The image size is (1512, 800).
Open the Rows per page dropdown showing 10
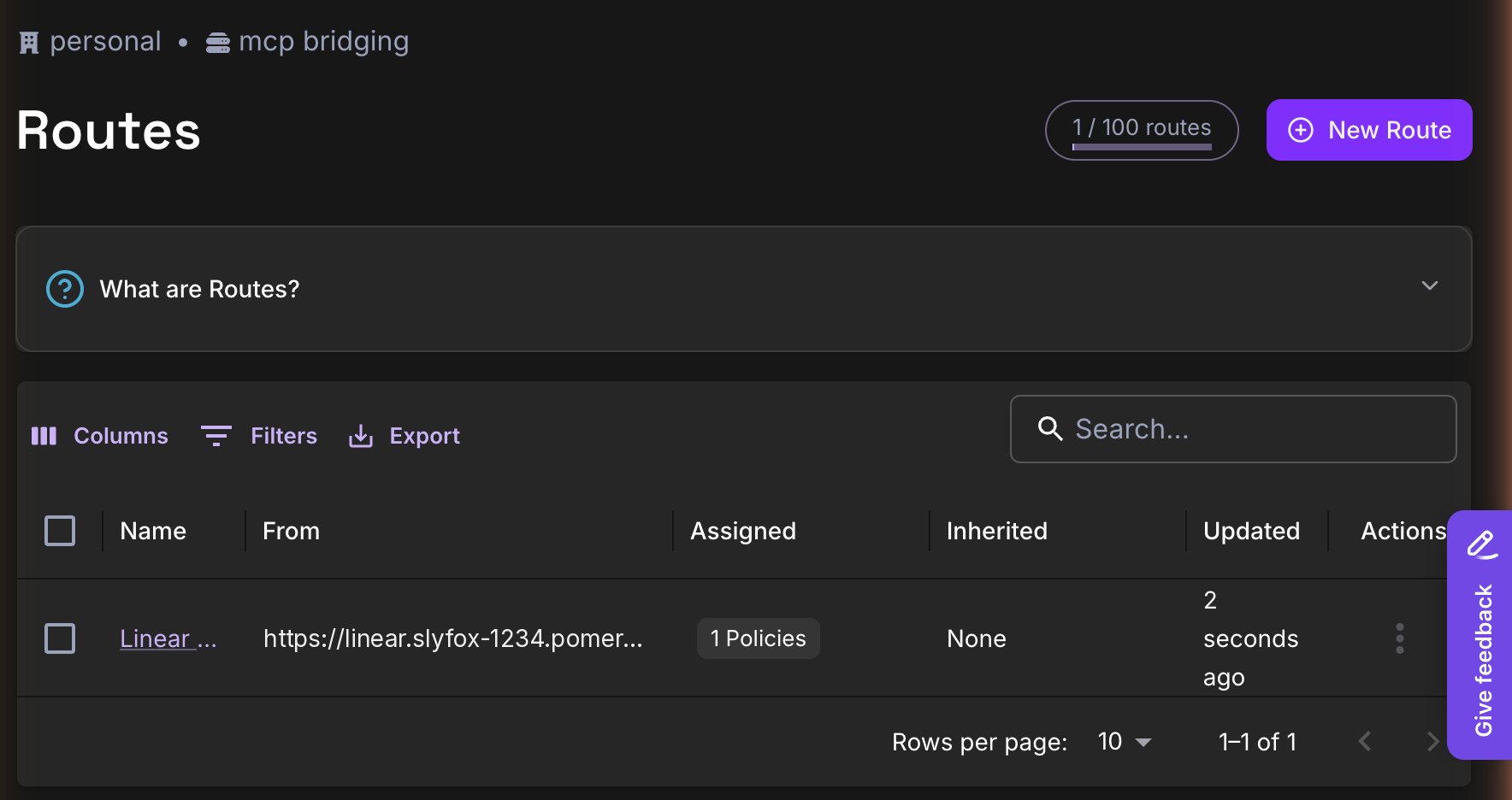click(x=1125, y=742)
